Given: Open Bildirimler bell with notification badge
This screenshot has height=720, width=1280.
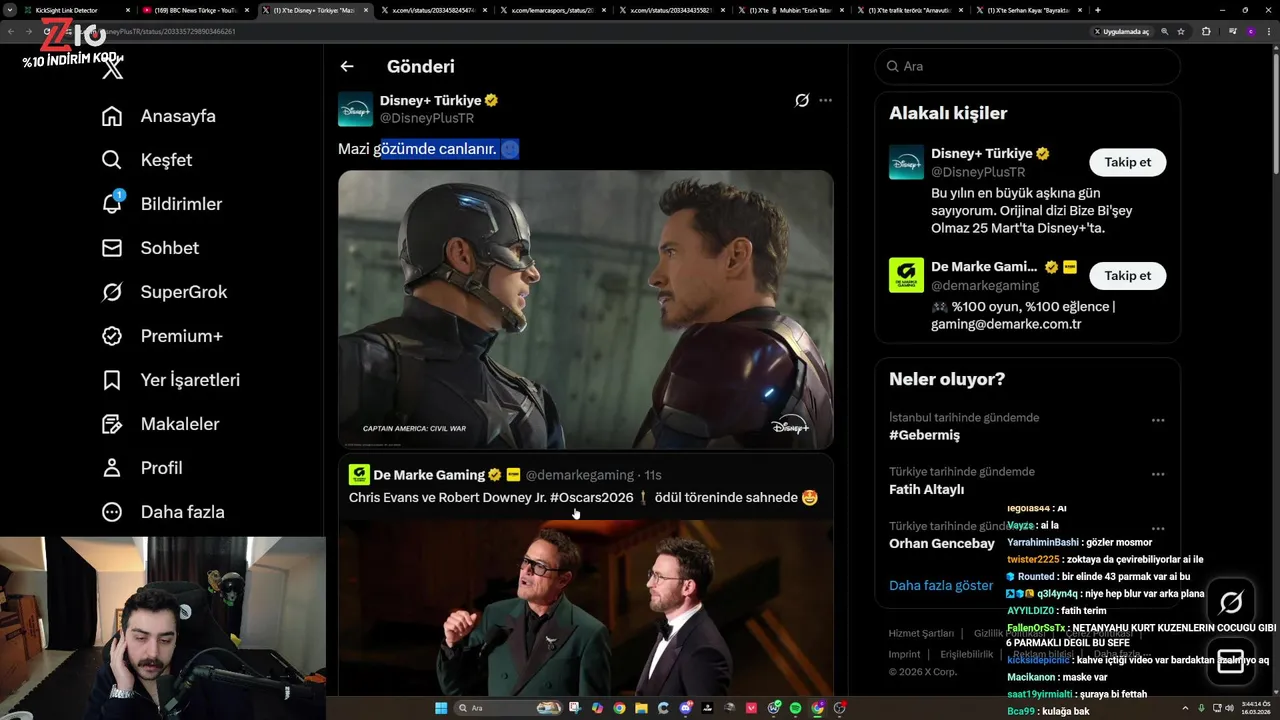Looking at the screenshot, I should [x=161, y=204].
